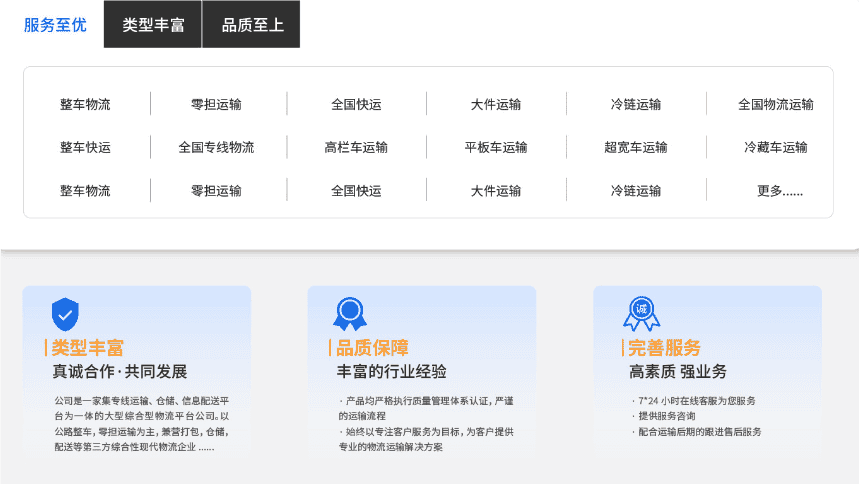Select the dark 类型丰富 tab at top
This screenshot has width=859, height=484.
point(153,25)
